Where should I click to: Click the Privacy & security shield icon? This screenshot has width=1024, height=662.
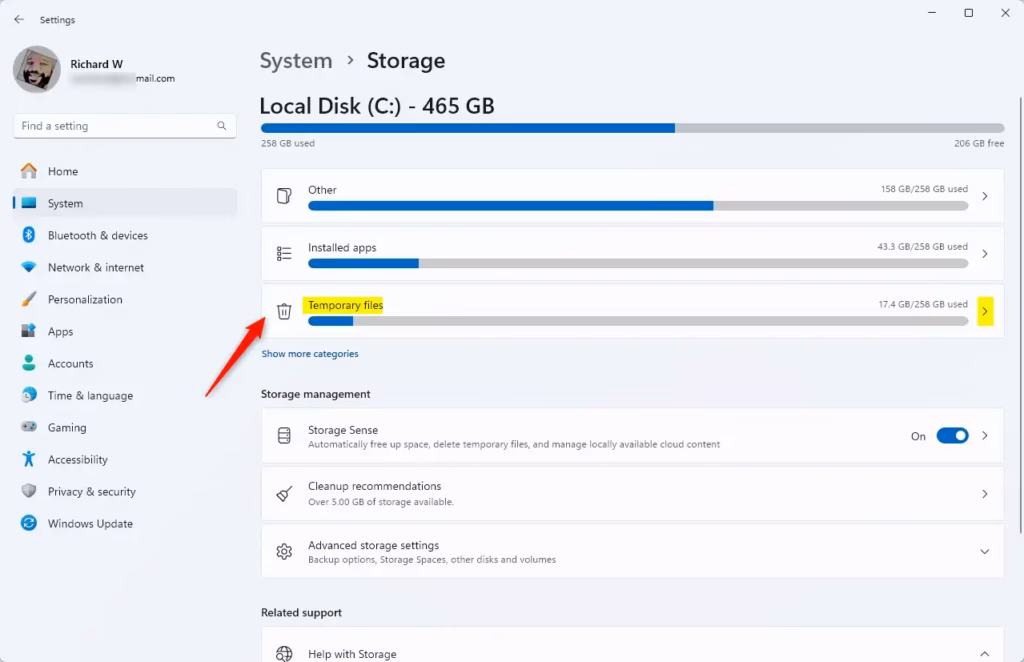pyautogui.click(x=29, y=491)
